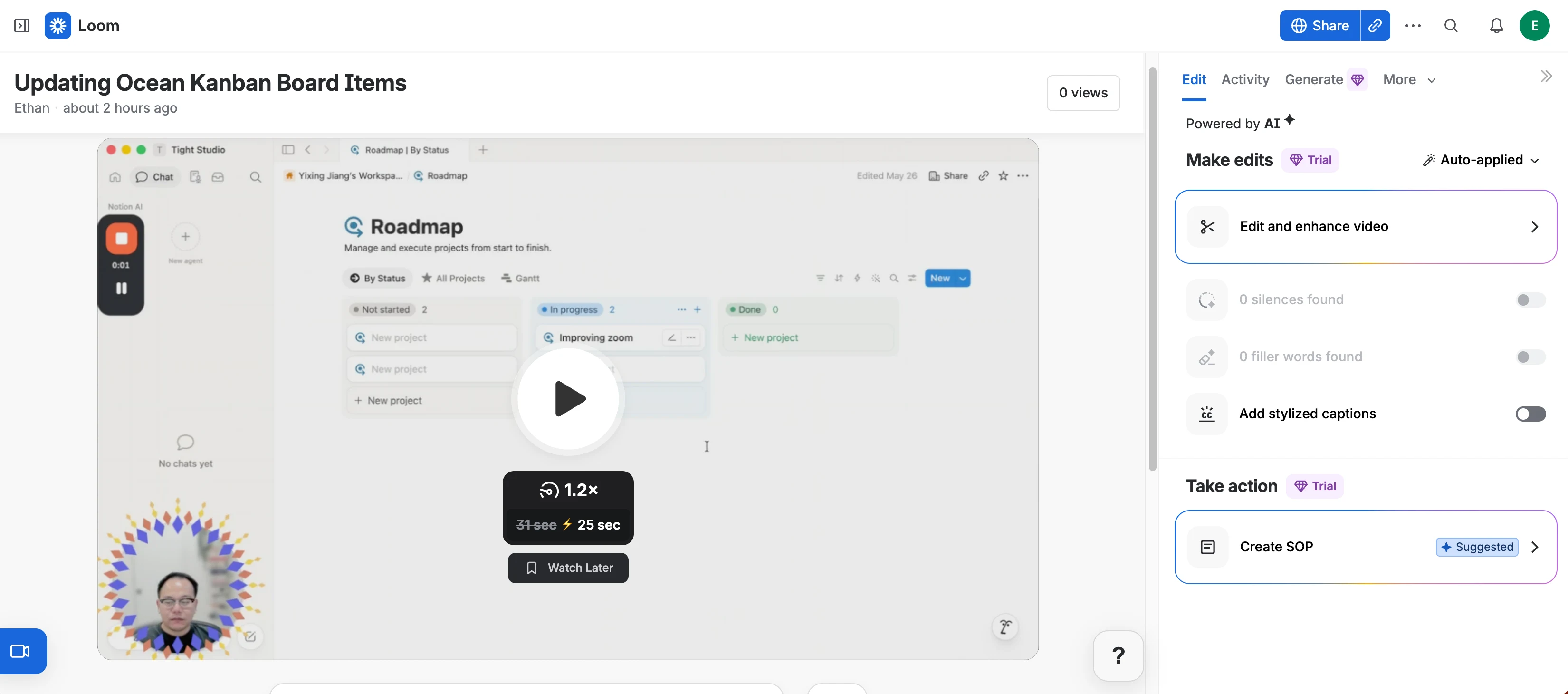The height and width of the screenshot is (694, 1568).
Task: Click the Loom logo icon
Action: coord(58,26)
